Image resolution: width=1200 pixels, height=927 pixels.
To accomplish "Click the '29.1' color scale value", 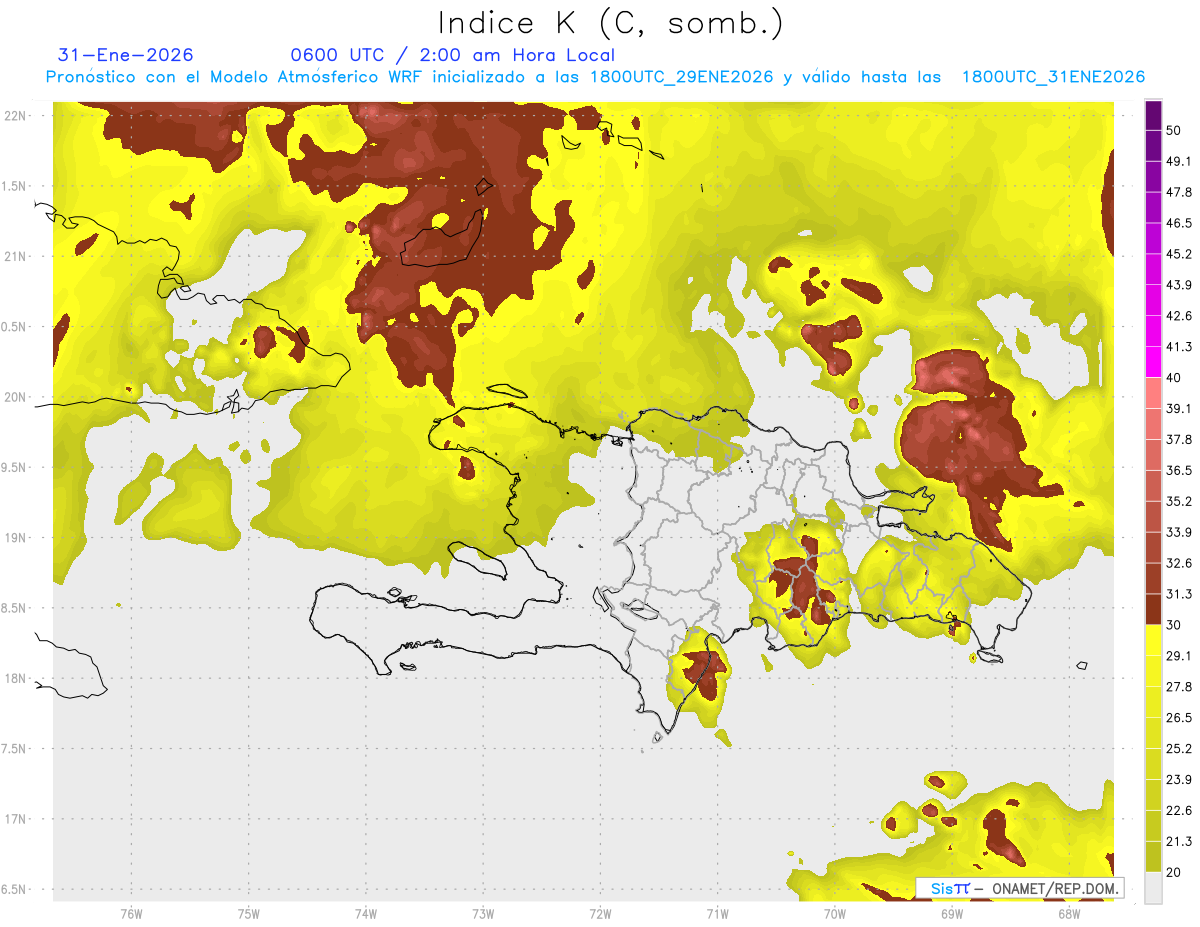I will coord(1179,656).
